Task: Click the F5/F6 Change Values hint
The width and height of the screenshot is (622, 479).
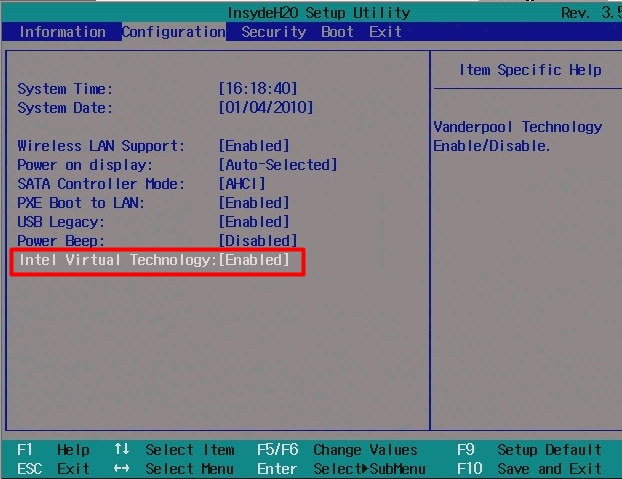Action: click(x=337, y=450)
